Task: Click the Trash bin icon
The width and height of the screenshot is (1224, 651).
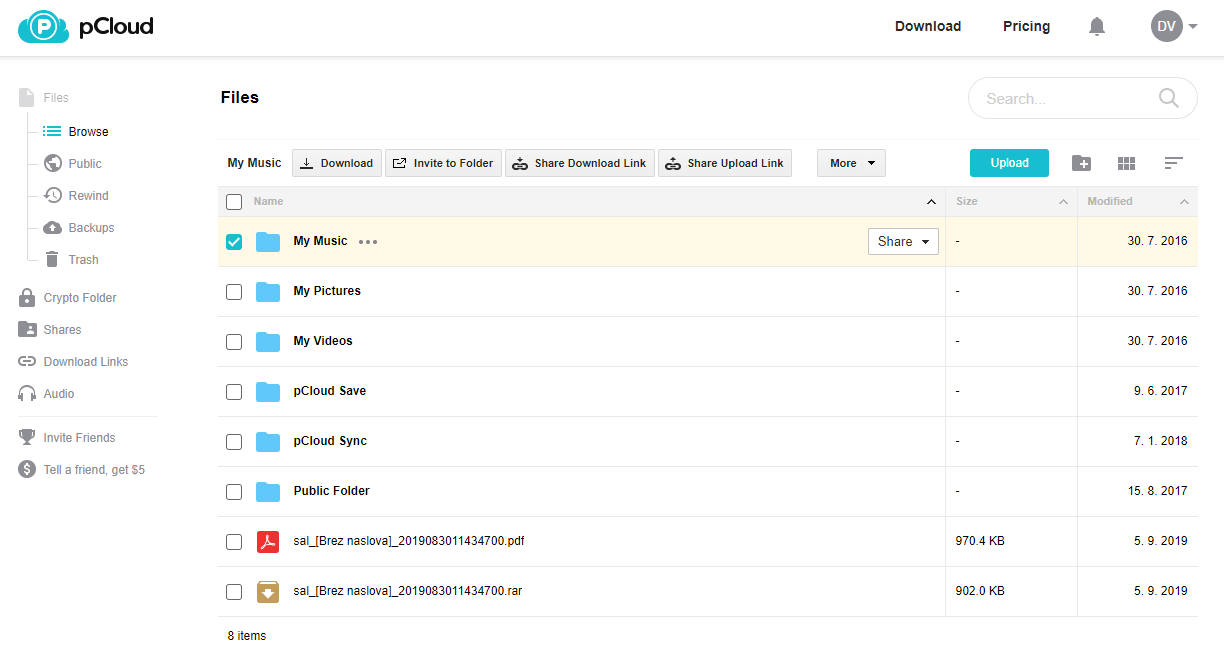Action: tap(52, 260)
